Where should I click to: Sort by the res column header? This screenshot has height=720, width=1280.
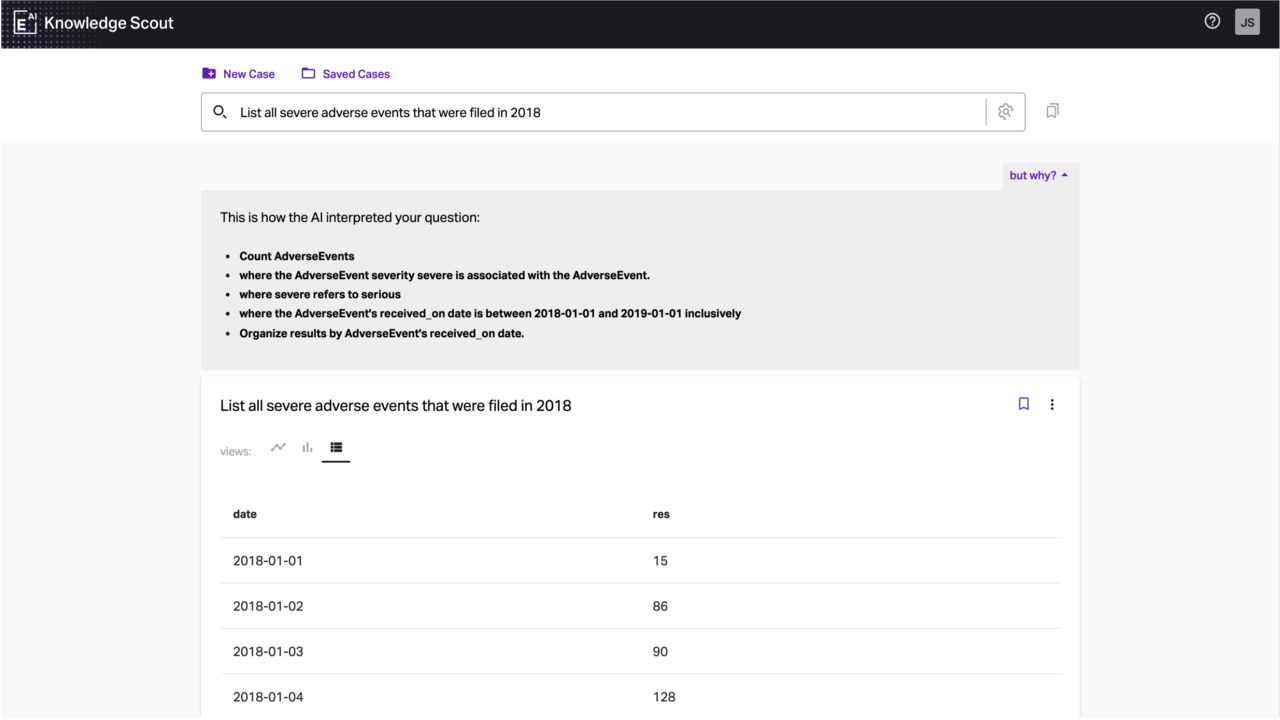(x=661, y=514)
